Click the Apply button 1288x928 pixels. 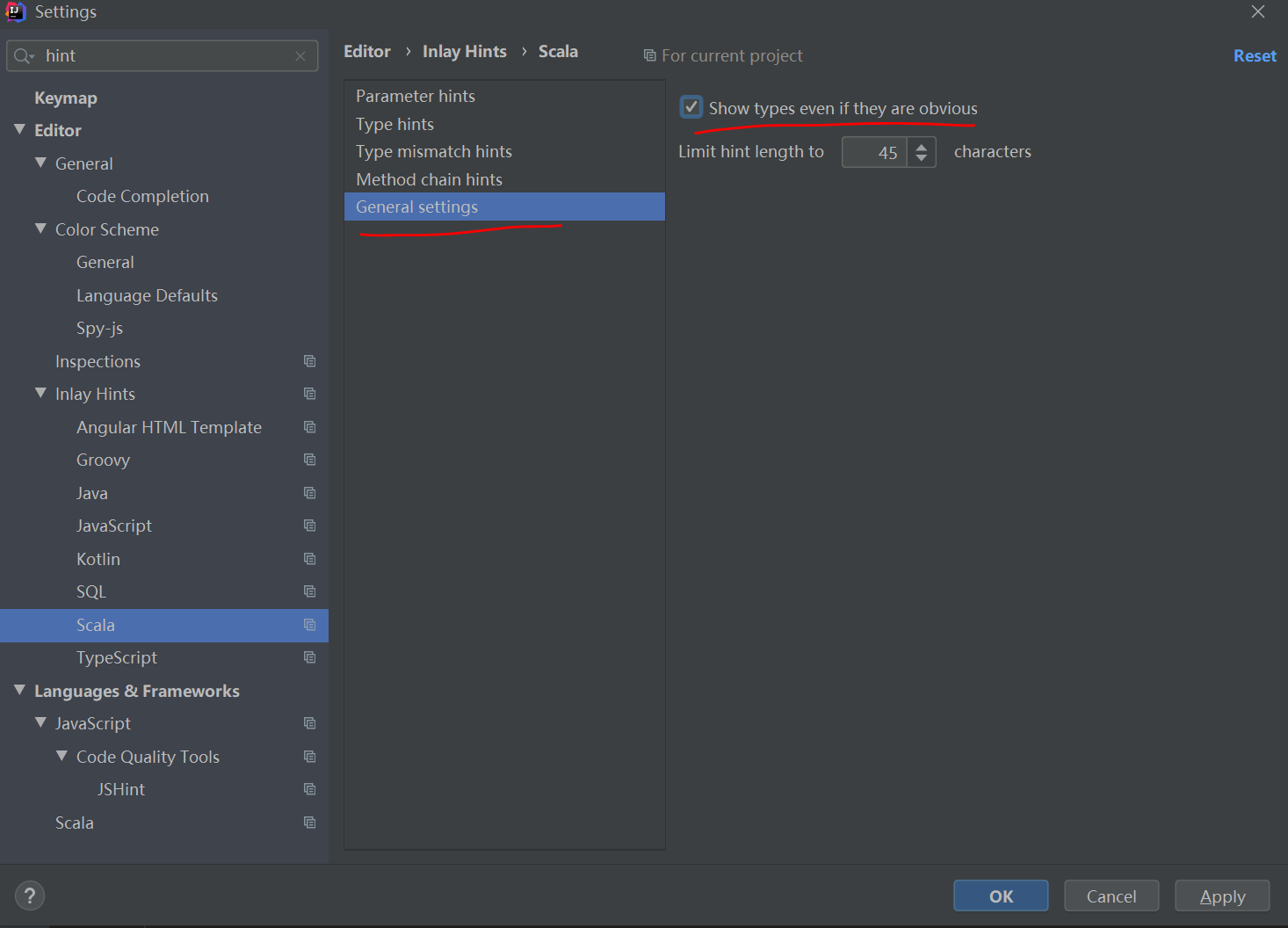pos(1222,896)
